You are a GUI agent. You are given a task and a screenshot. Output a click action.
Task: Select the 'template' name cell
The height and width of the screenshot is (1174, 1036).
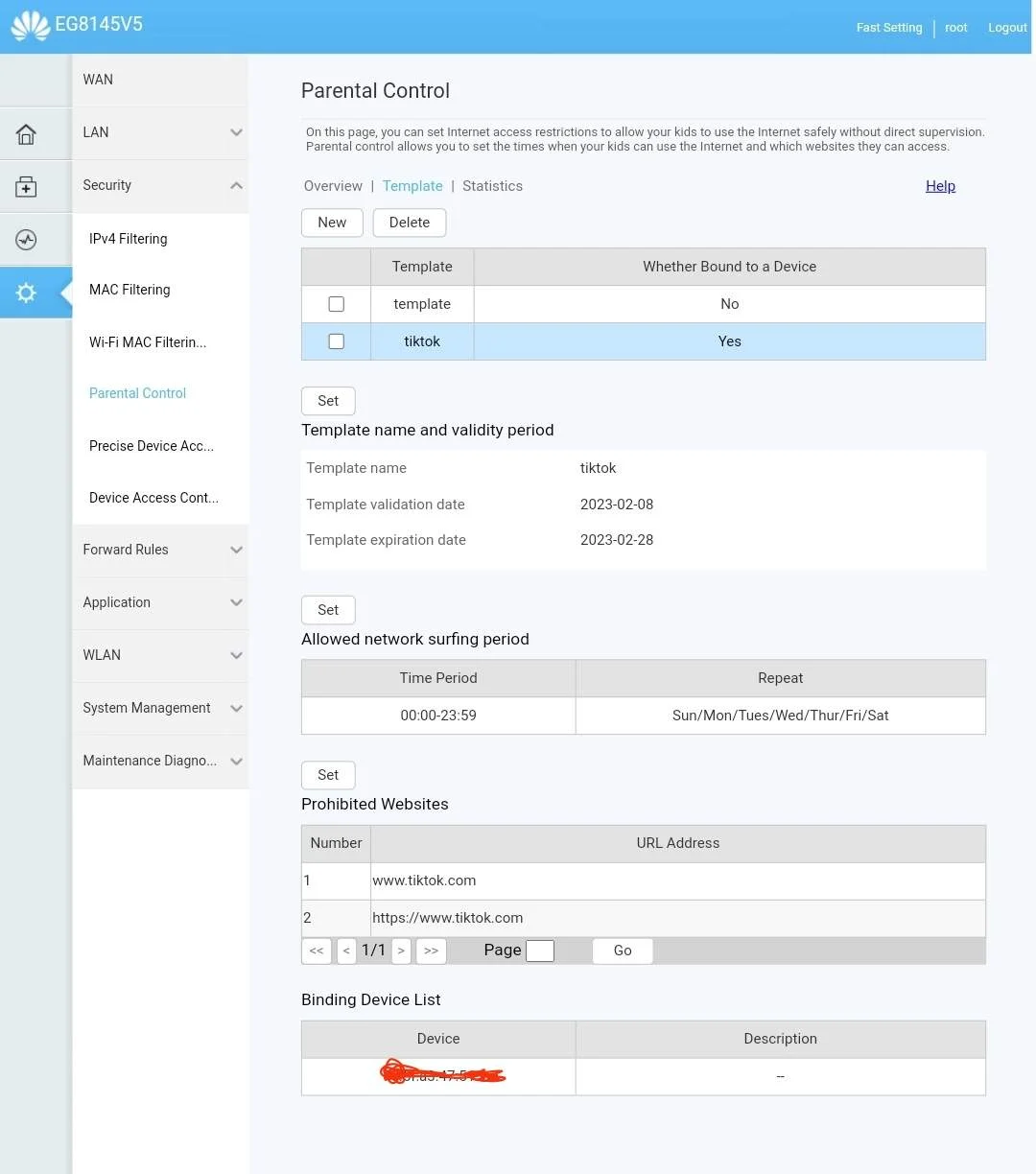[422, 304]
